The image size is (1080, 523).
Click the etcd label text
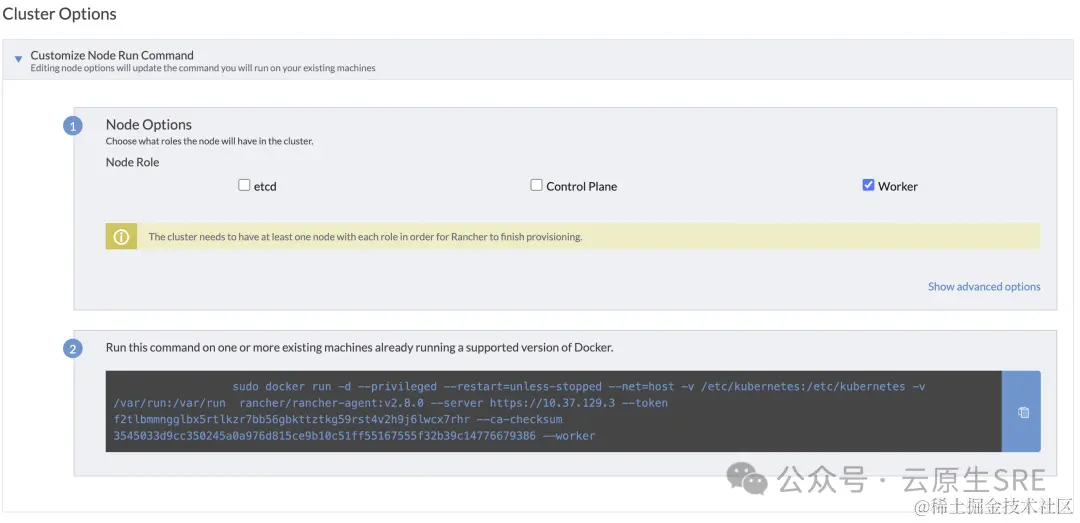(265, 186)
